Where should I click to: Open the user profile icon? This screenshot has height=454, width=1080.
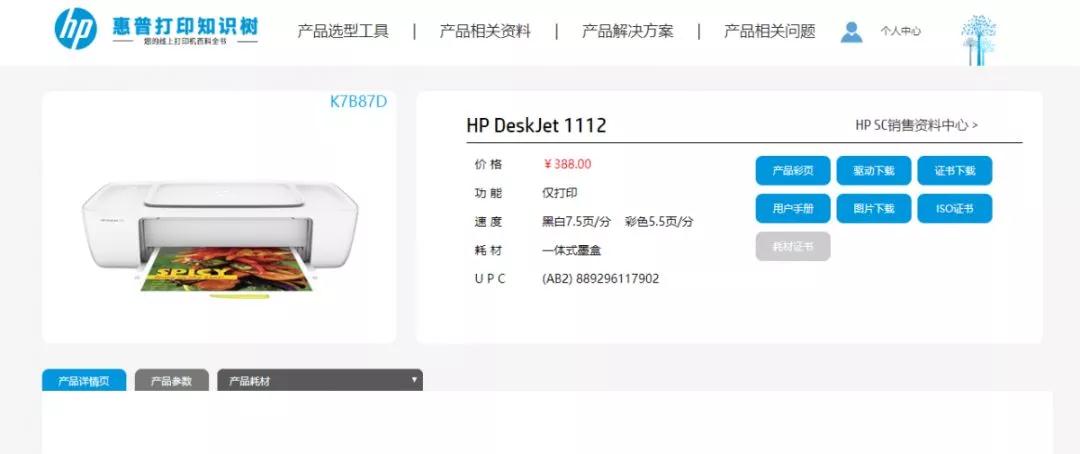click(851, 32)
